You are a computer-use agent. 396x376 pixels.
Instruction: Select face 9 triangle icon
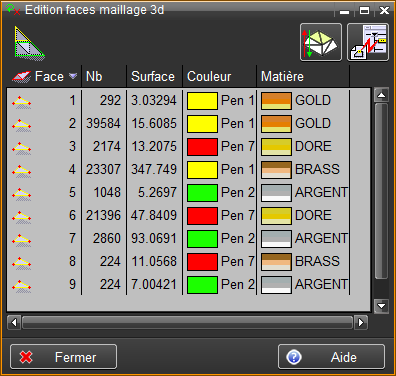click(22, 285)
